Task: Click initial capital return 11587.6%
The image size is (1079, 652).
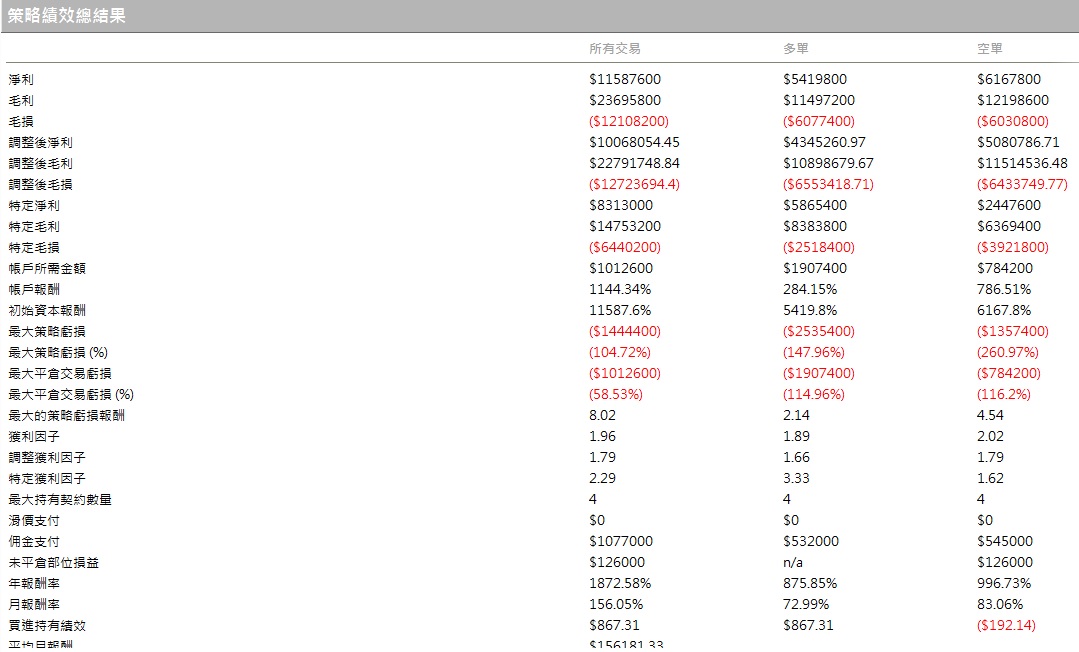Action: point(620,311)
